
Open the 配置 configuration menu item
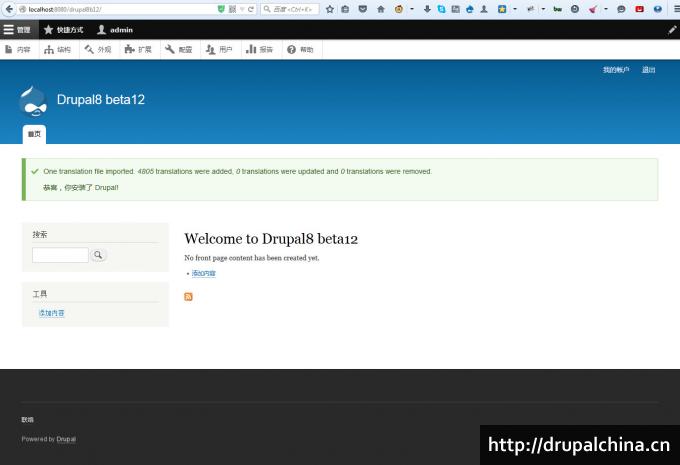[x=179, y=49]
